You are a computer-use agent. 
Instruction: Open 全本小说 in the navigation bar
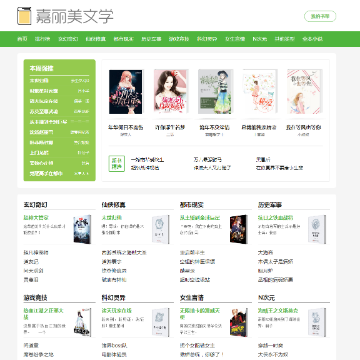pyautogui.click(x=312, y=39)
